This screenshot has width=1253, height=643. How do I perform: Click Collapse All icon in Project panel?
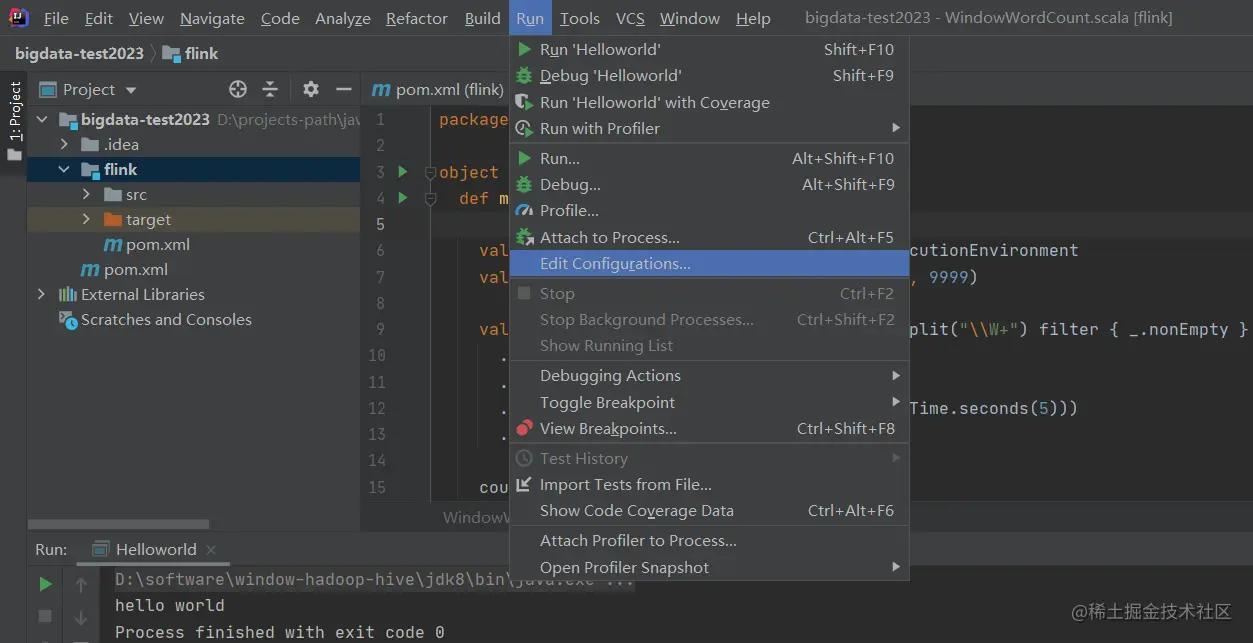(270, 89)
